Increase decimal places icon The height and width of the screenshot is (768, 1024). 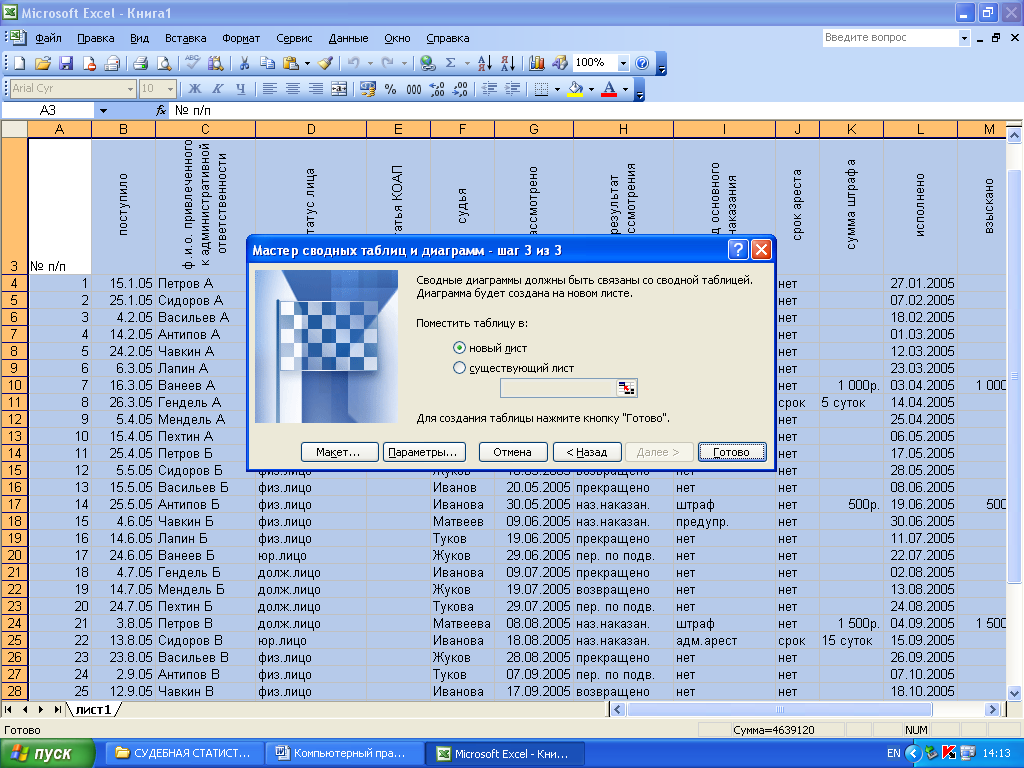pos(437,88)
